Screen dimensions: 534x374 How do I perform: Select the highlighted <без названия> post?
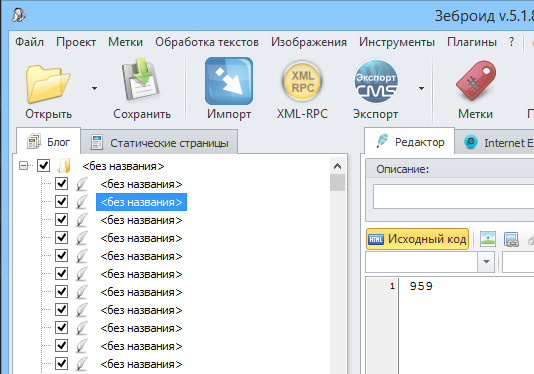pyautogui.click(x=141, y=202)
